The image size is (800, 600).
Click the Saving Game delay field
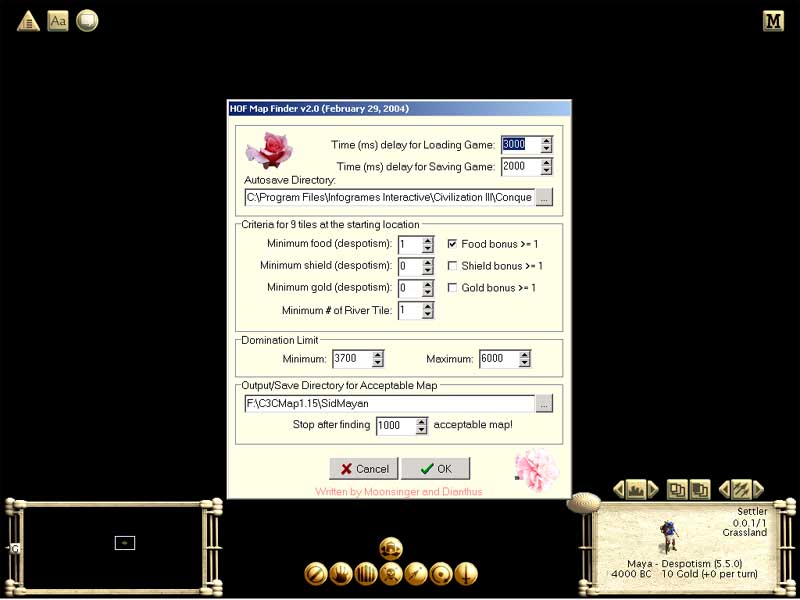(x=521, y=167)
